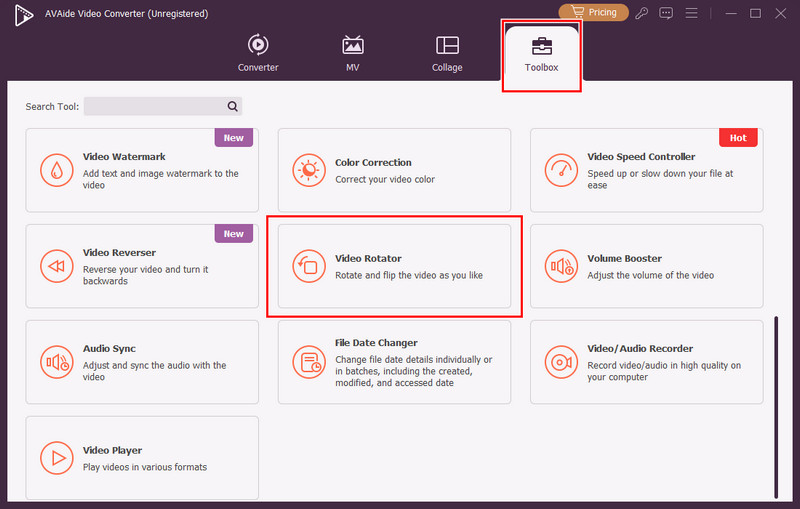The image size is (800, 509).
Task: Switch to the MV tab
Action: coord(353,53)
